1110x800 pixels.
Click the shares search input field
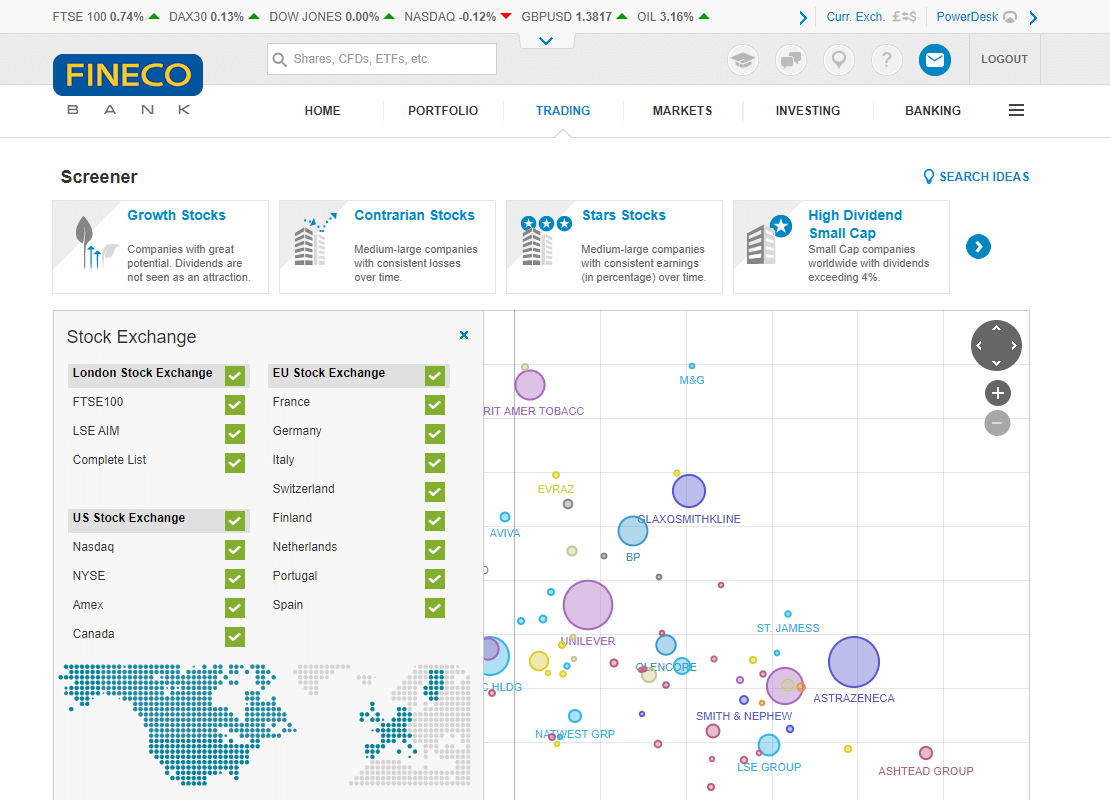pyautogui.click(x=382, y=59)
